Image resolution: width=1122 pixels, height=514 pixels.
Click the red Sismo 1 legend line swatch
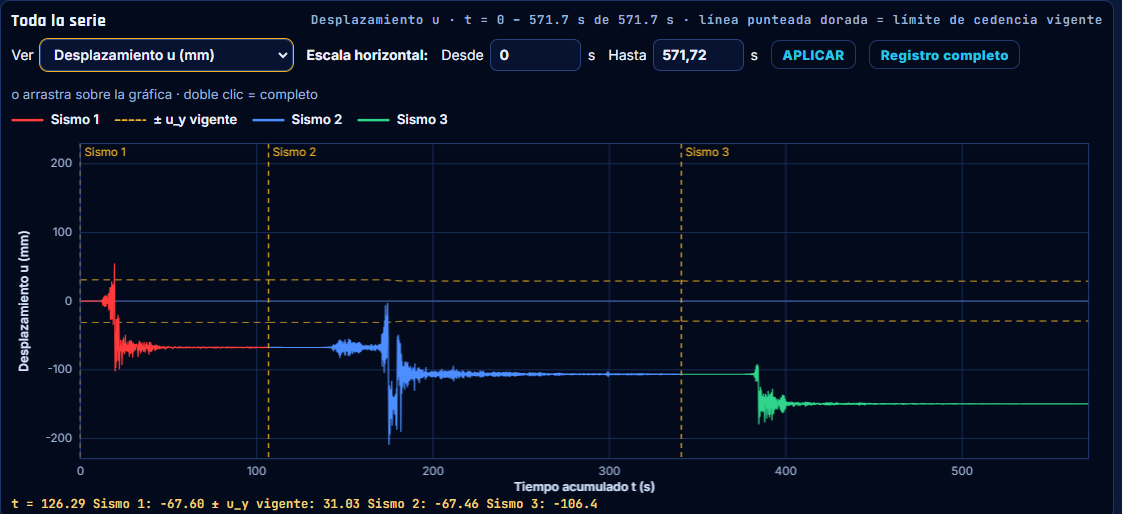[x=26, y=120]
